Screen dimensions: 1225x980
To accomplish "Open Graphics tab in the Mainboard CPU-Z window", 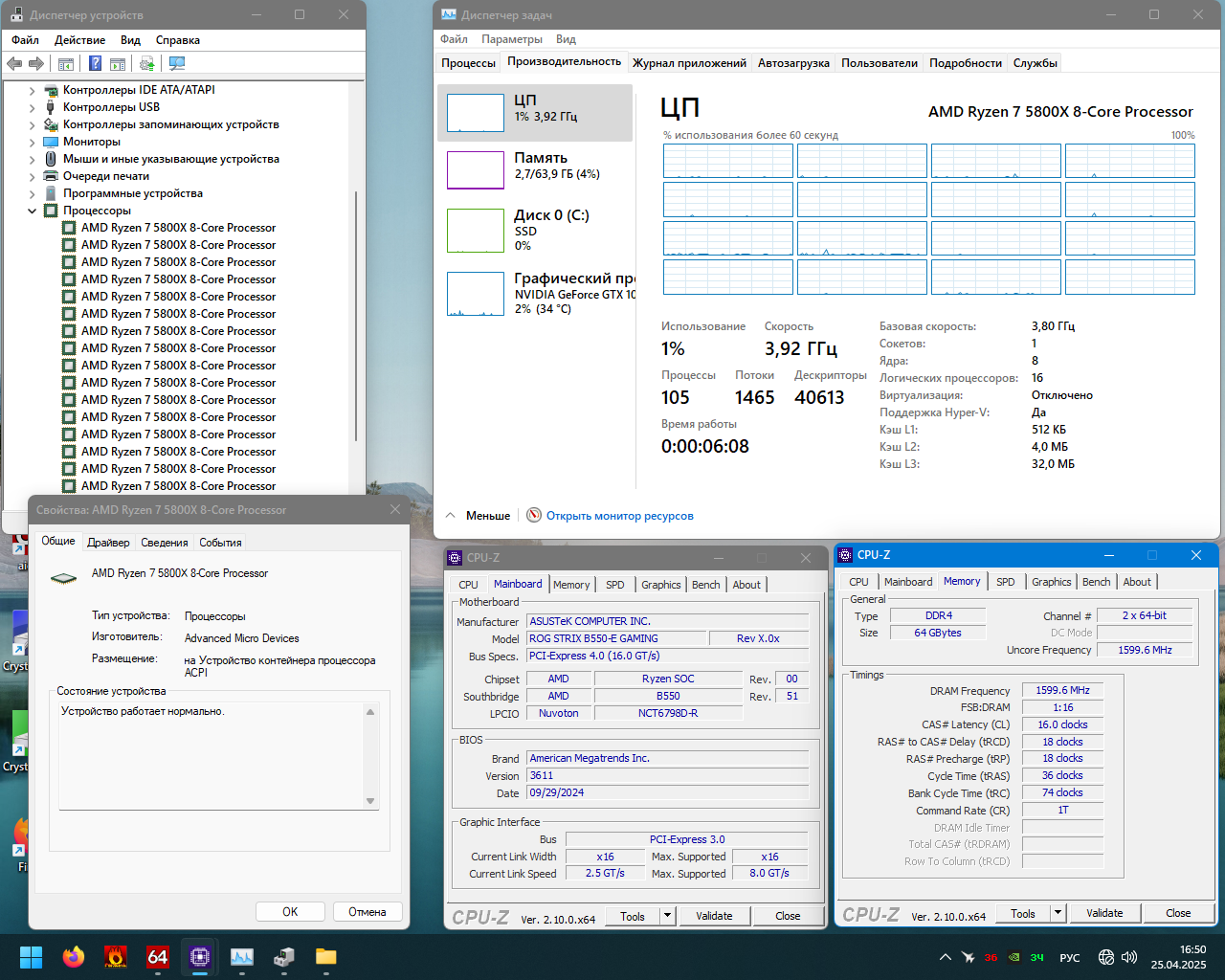I will (661, 585).
